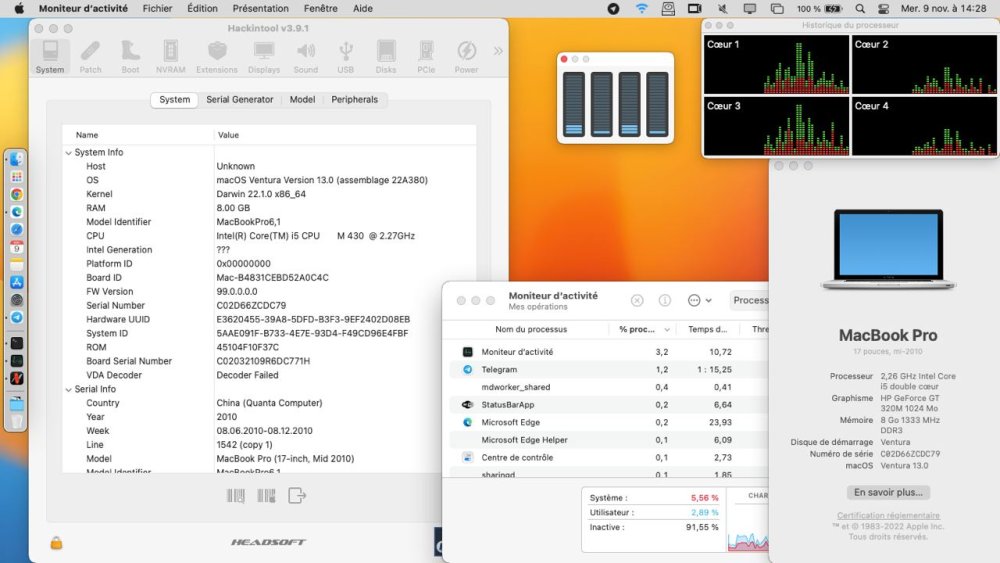Open the Disks toolbar section
1000x563 pixels.
click(386, 57)
